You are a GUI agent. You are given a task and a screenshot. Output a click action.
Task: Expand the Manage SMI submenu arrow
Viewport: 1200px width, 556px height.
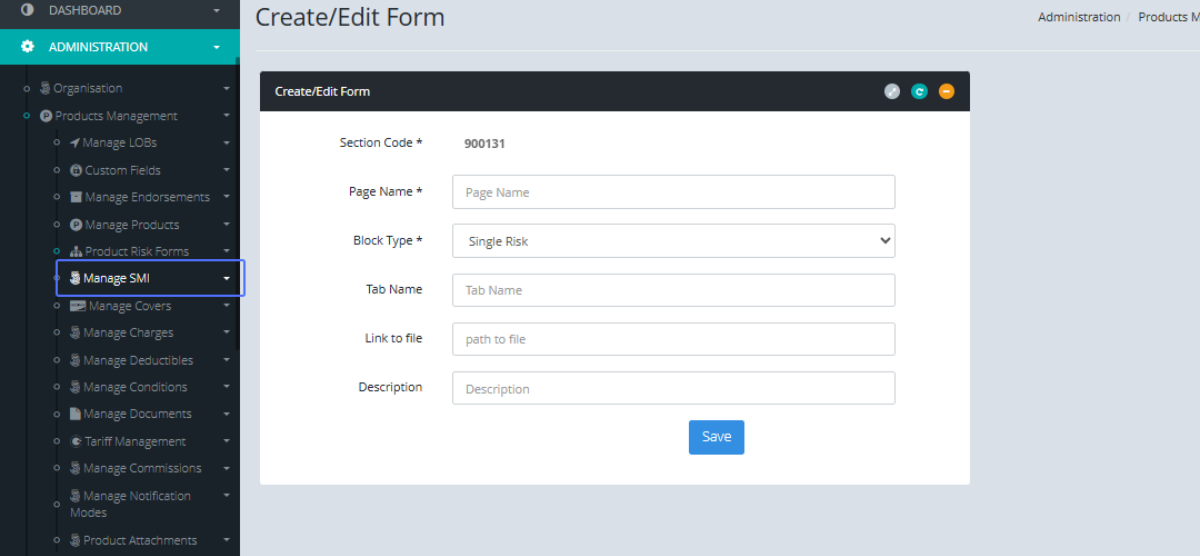[x=227, y=279]
